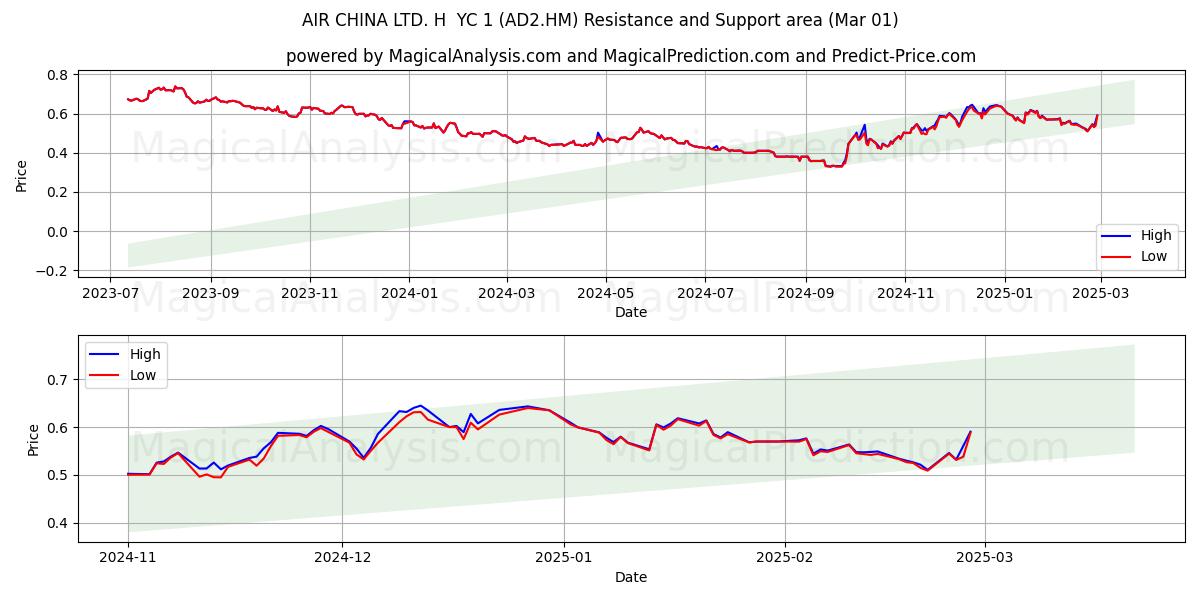This screenshot has width=1200, height=600.
Task: Click the bottom chart x-axis label '2024-11'
Action: [128, 559]
